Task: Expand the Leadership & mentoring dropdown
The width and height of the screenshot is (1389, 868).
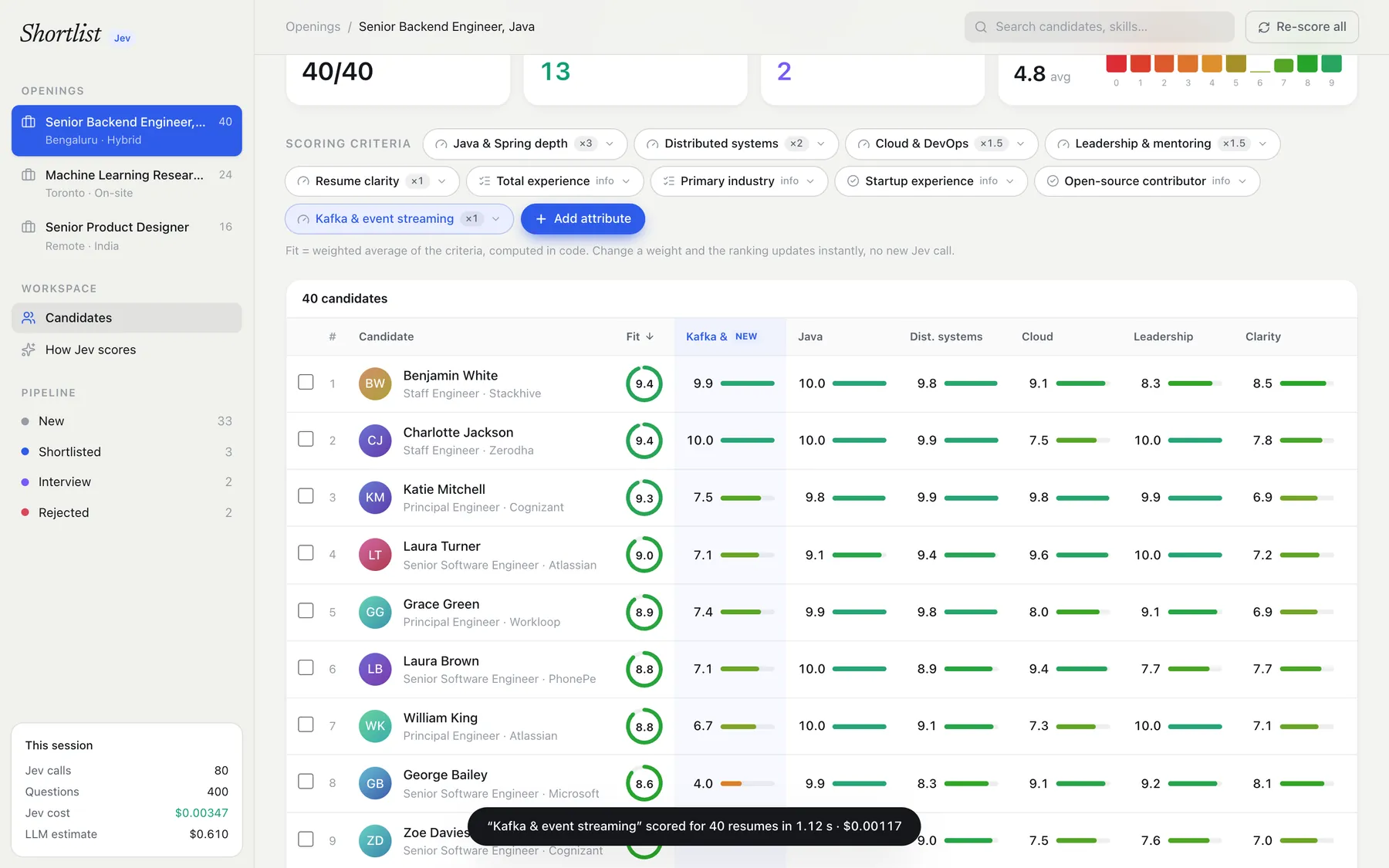Action: point(1262,144)
